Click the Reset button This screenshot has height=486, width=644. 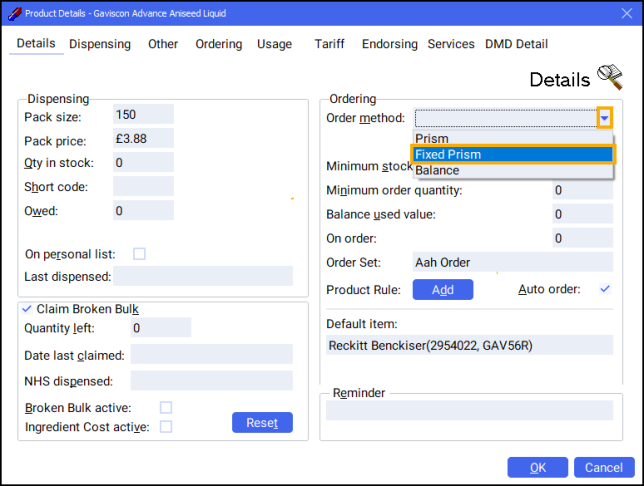click(262, 423)
